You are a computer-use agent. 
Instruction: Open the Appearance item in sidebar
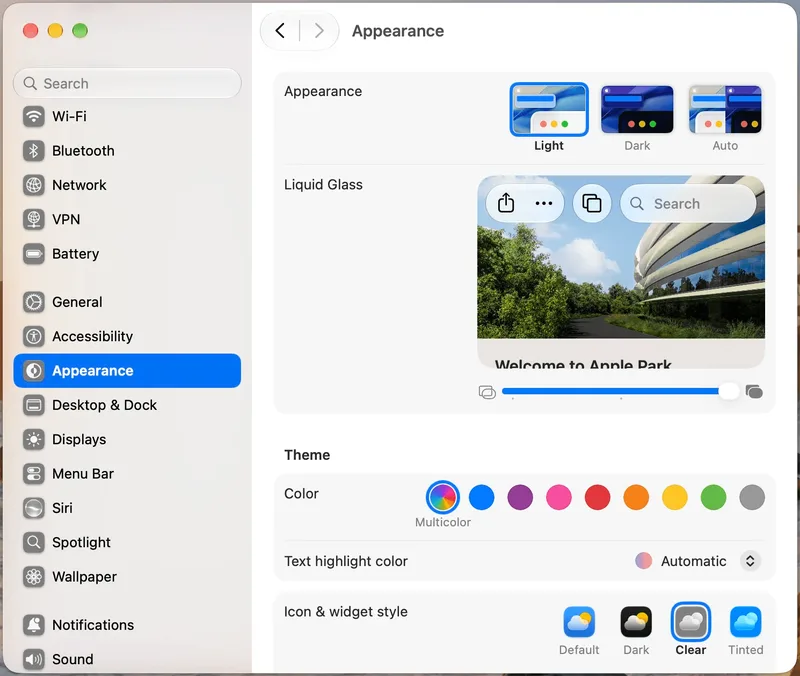click(x=127, y=370)
